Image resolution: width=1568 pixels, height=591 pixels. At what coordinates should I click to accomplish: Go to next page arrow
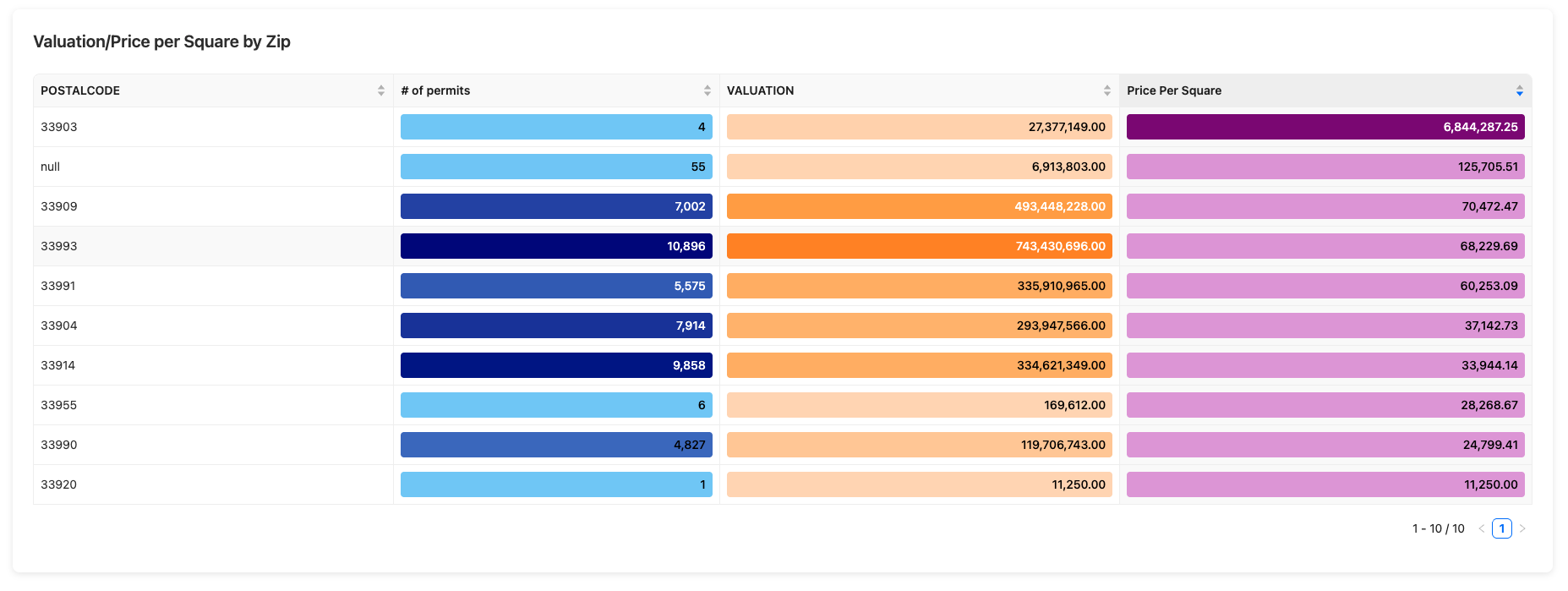tap(1522, 528)
